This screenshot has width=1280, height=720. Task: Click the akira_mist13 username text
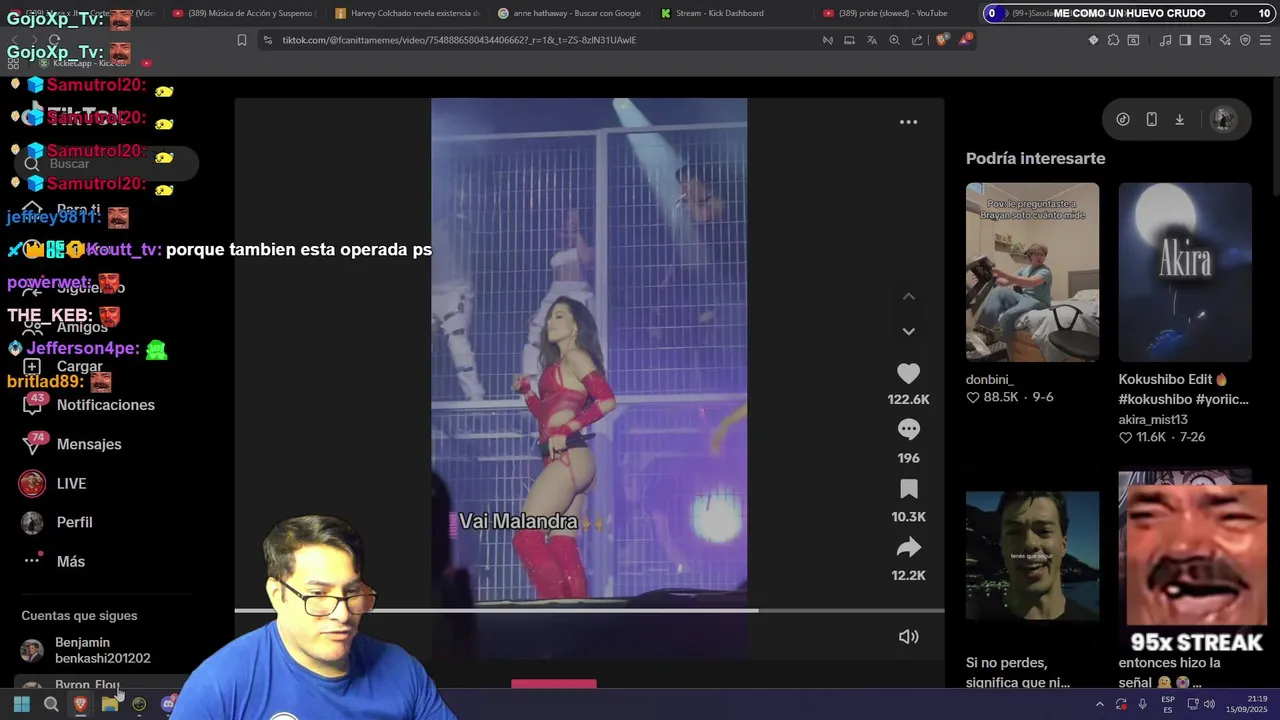click(x=1153, y=420)
